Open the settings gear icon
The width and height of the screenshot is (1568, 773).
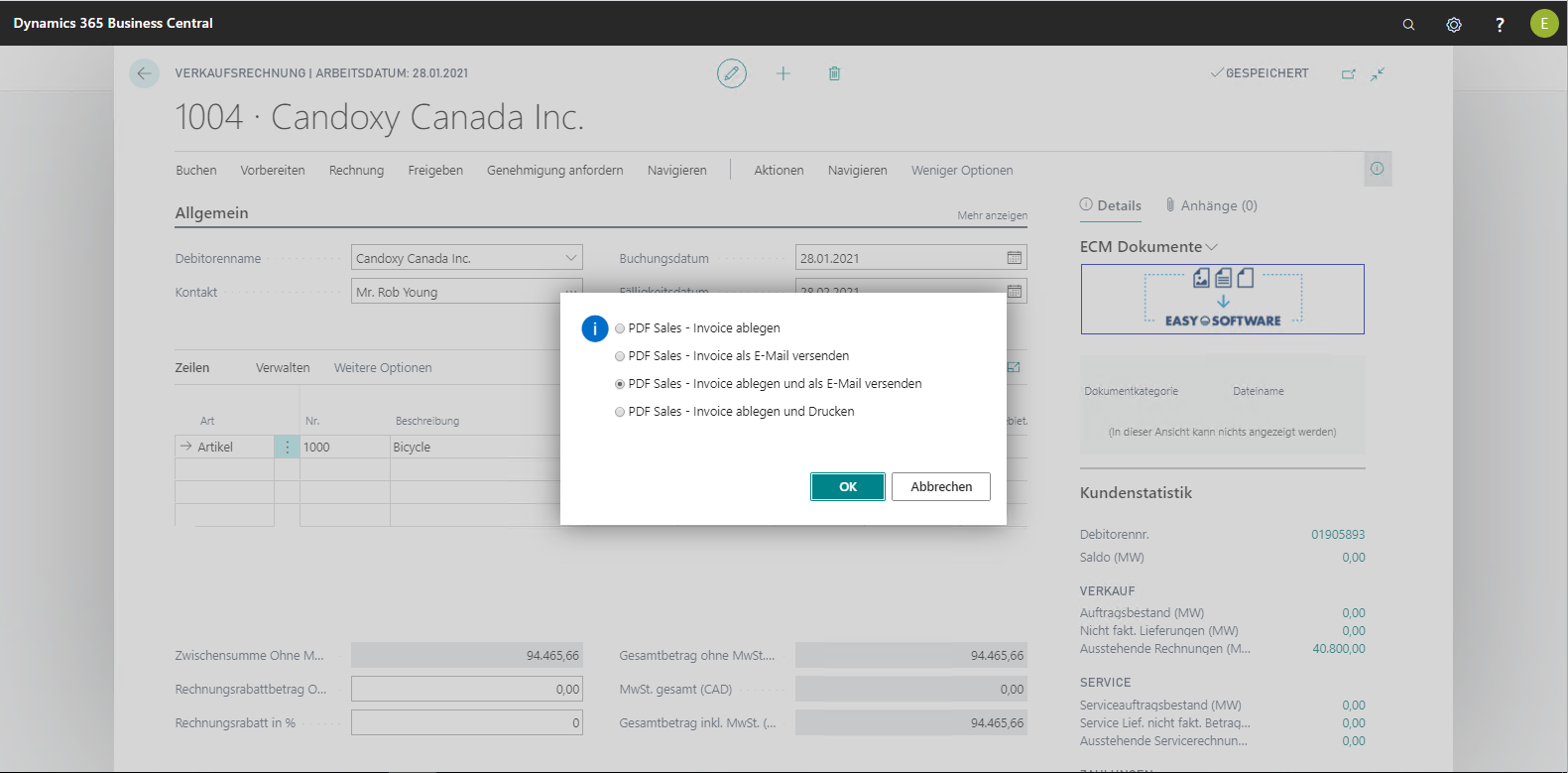(x=1454, y=24)
